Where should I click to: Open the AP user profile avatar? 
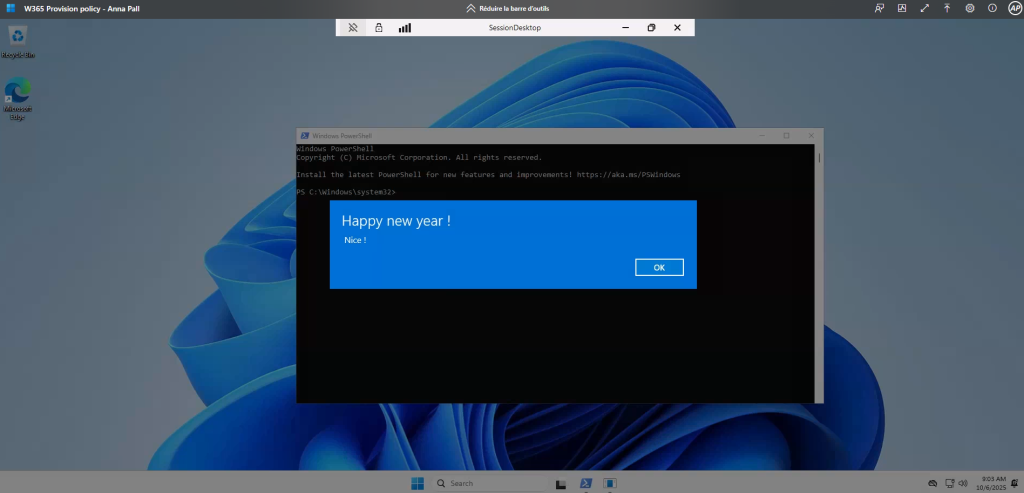1014,8
